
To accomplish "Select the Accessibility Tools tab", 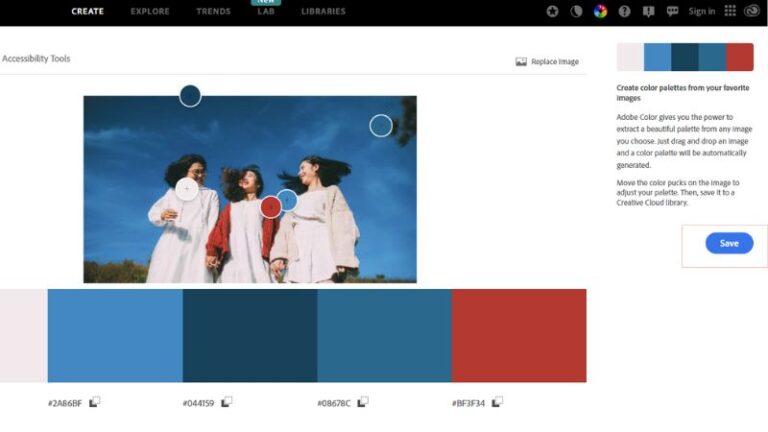I will (x=36, y=59).
